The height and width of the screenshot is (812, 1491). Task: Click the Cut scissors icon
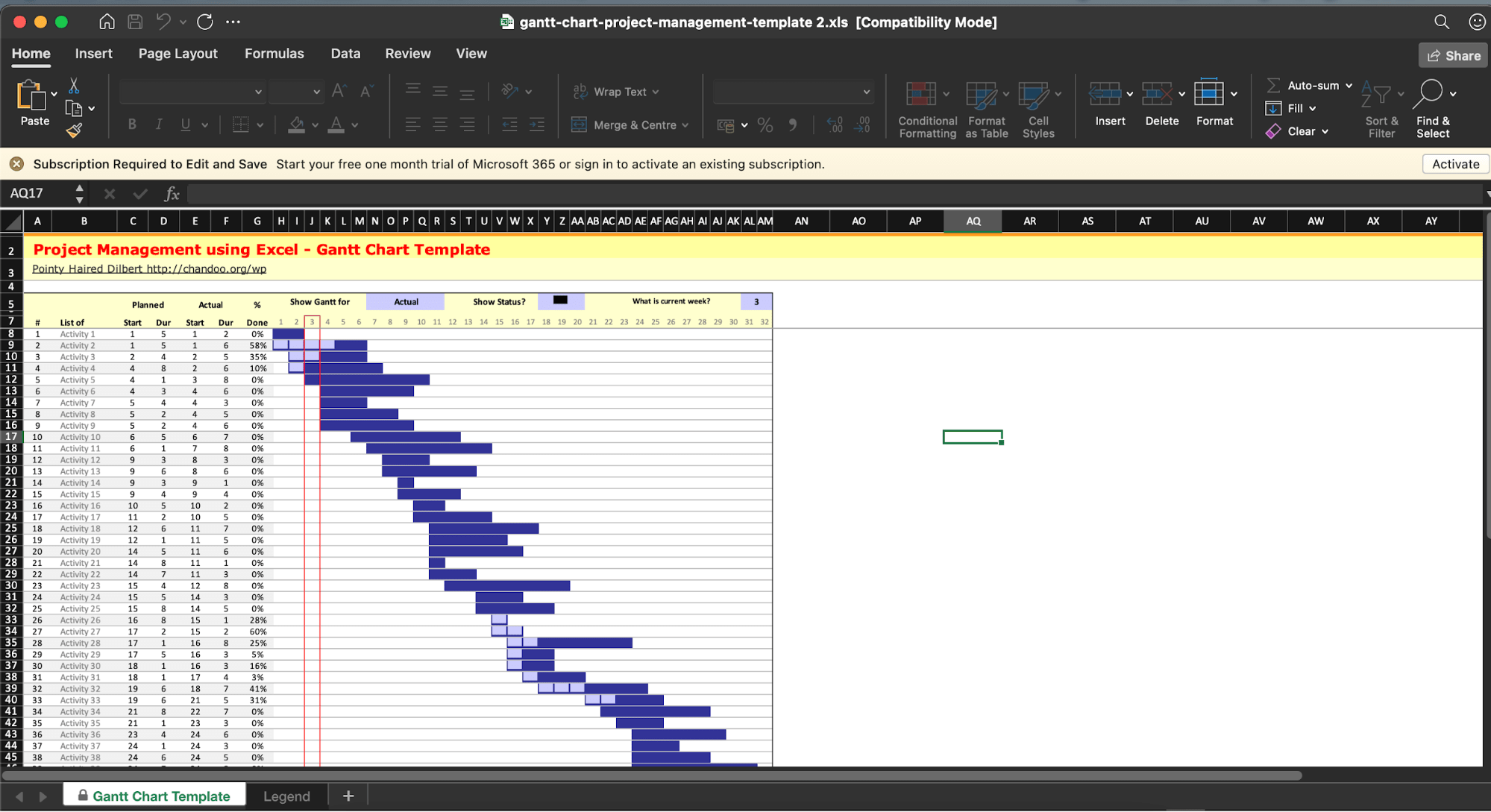point(74,86)
